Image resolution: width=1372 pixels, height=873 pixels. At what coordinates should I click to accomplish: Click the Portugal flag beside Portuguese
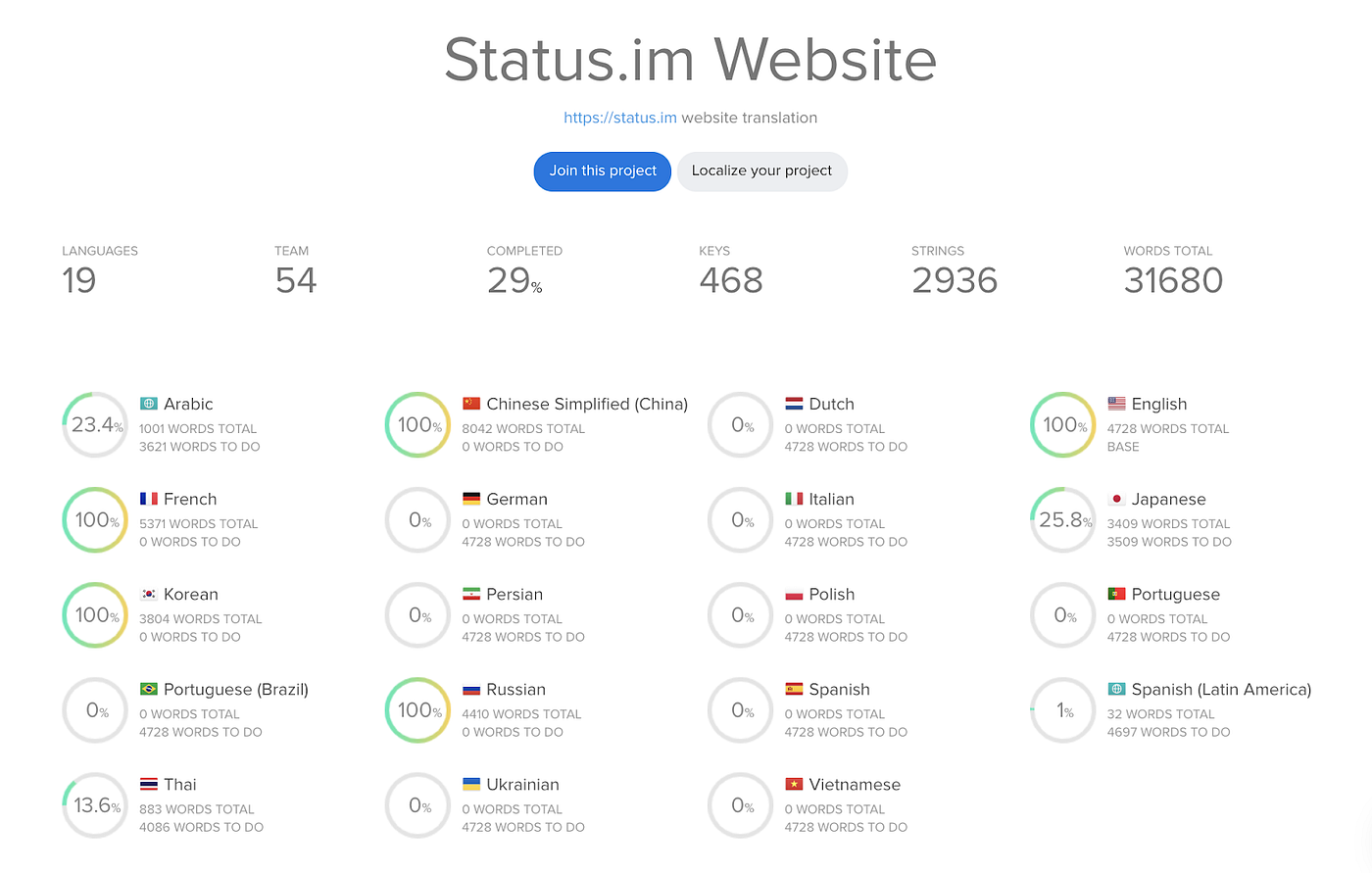point(1116,594)
